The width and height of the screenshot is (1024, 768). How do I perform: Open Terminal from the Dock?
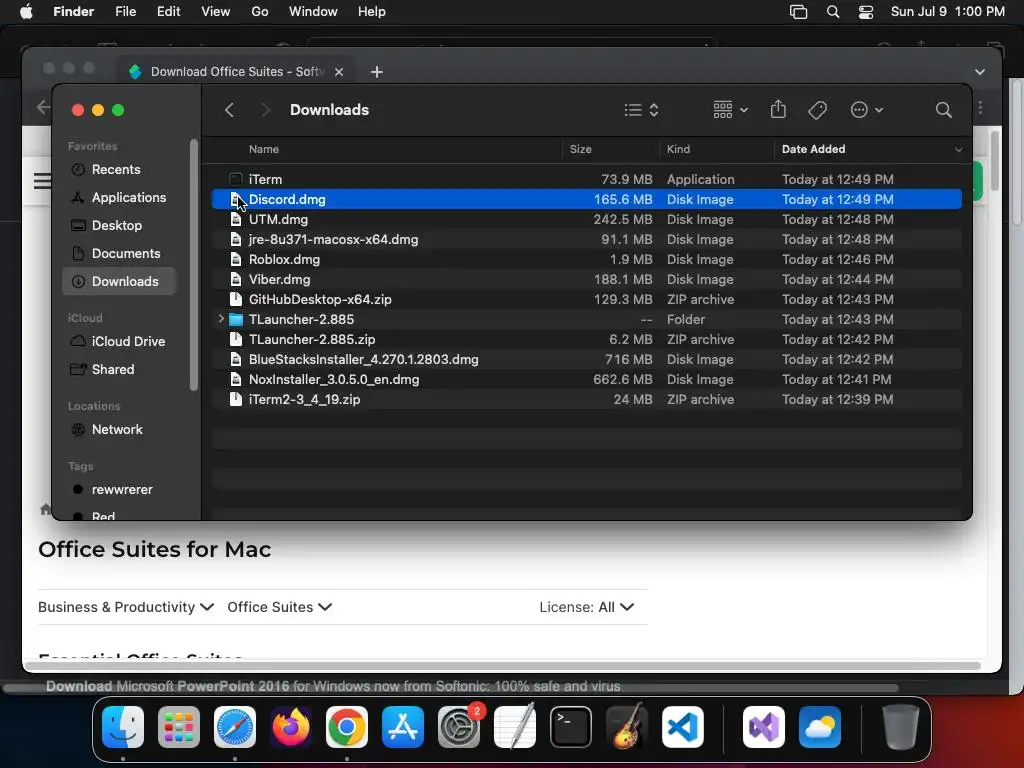[x=571, y=727]
